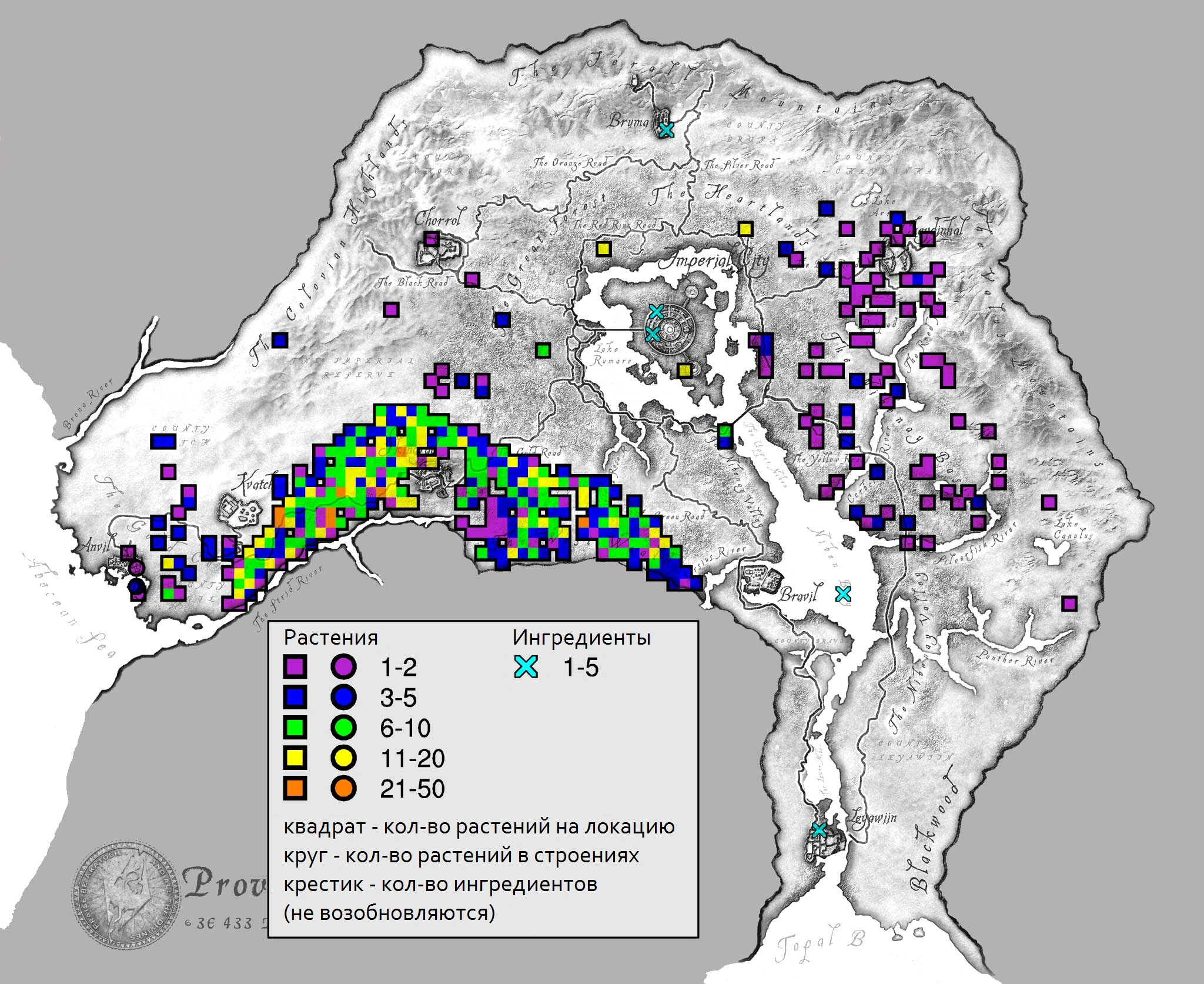1204x984 pixels.
Task: Click the cyan X marker at Leyawiin
Action: [x=818, y=830]
